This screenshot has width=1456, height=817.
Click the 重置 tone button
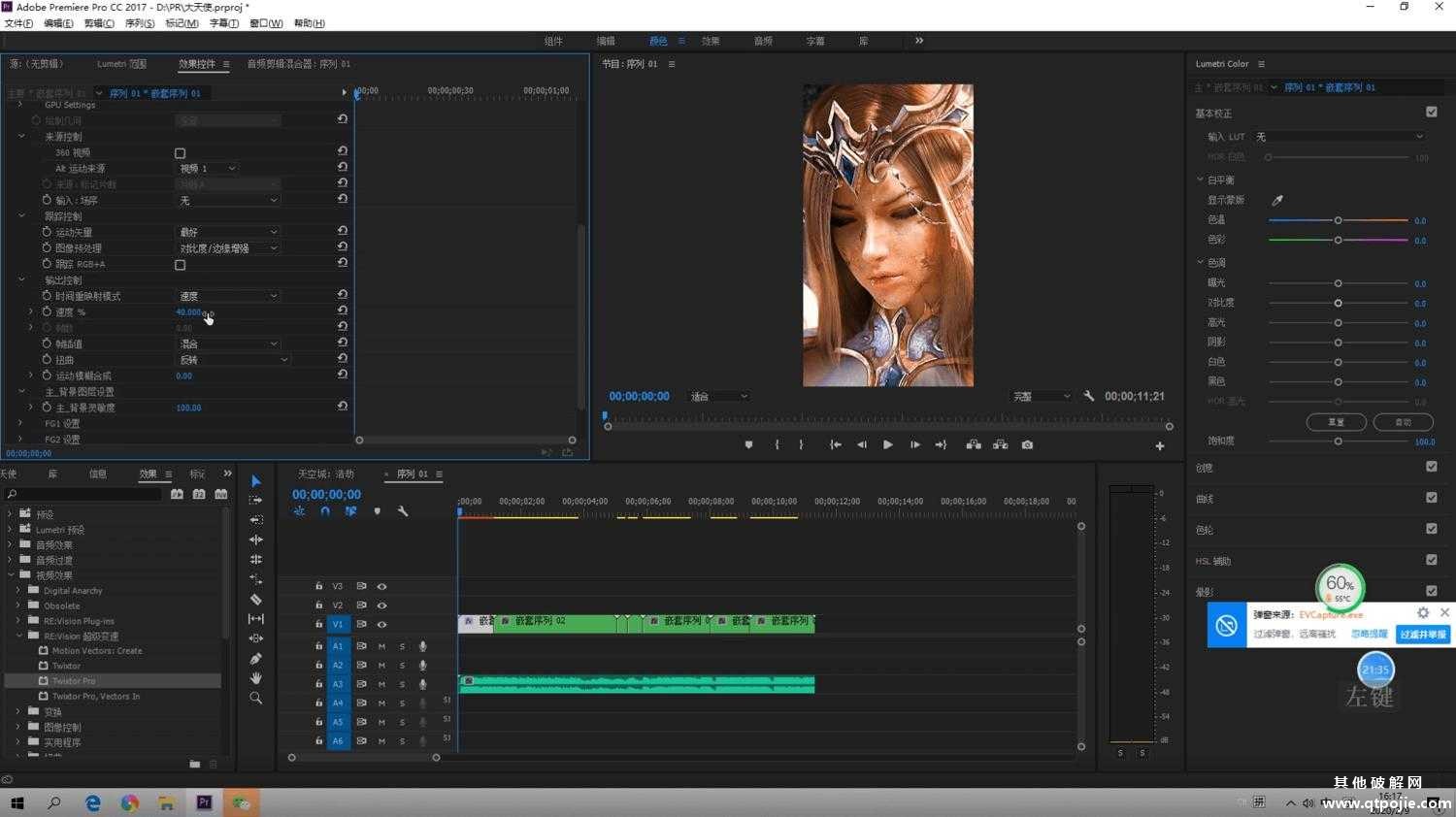pyautogui.click(x=1337, y=422)
